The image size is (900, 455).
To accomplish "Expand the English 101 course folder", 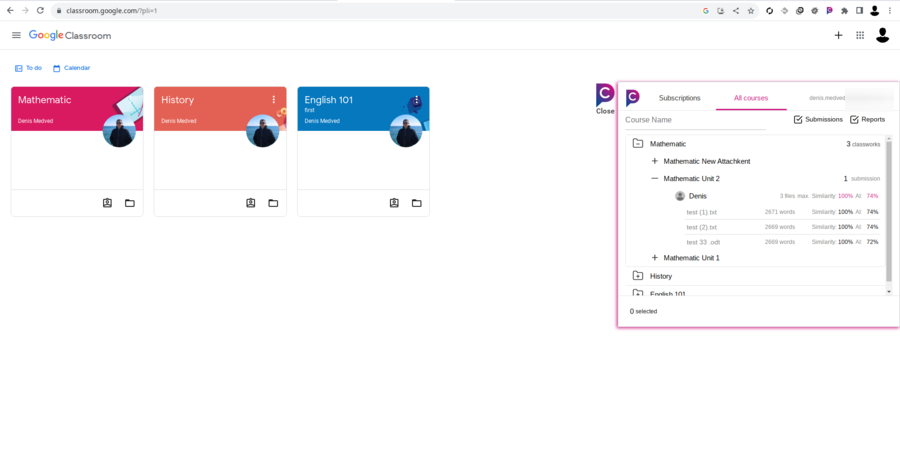I will tap(637, 293).
